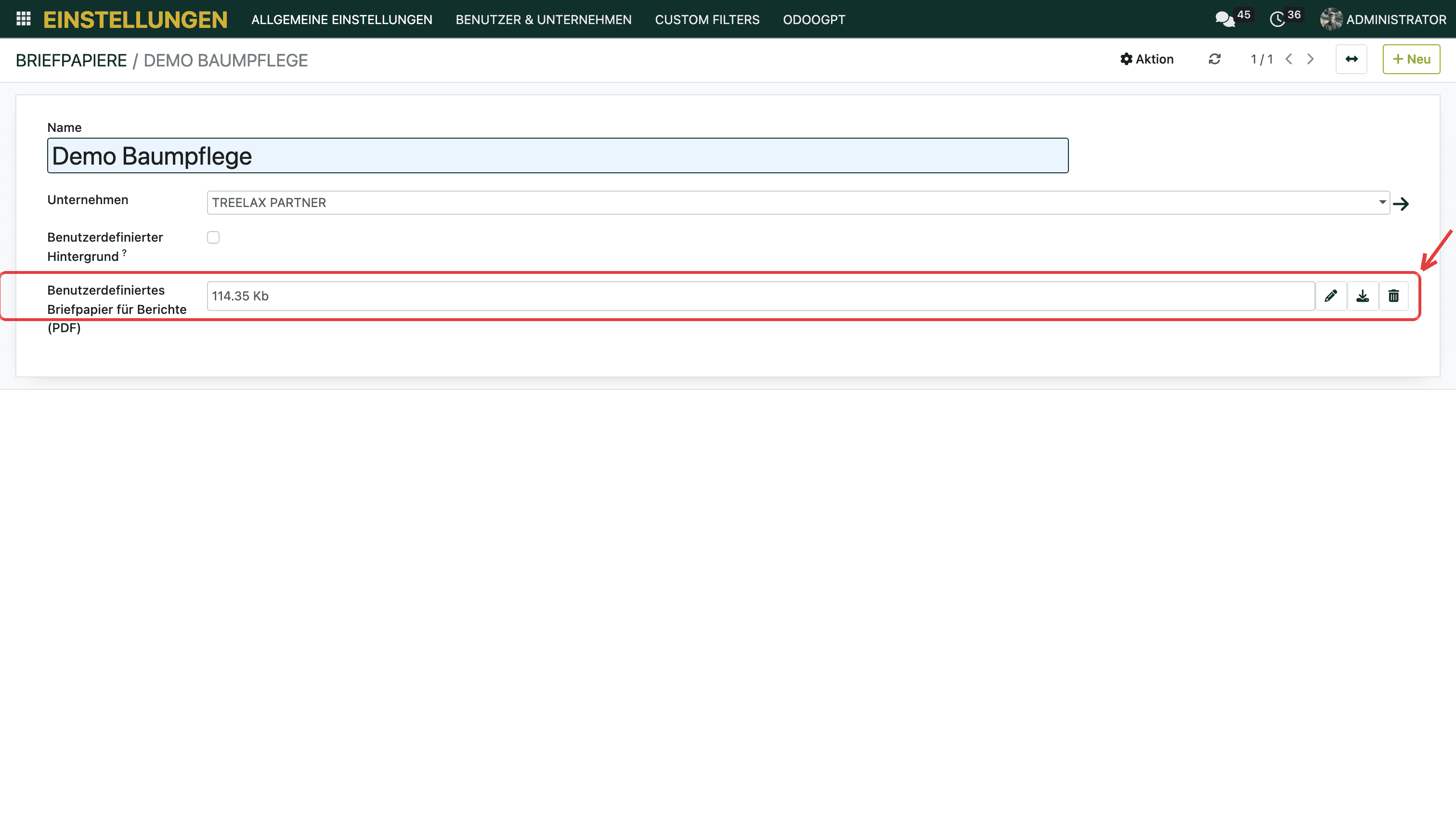This screenshot has width=1456, height=828.
Task: Edit the uploaded PDF with the pencil icon
Action: click(x=1331, y=296)
